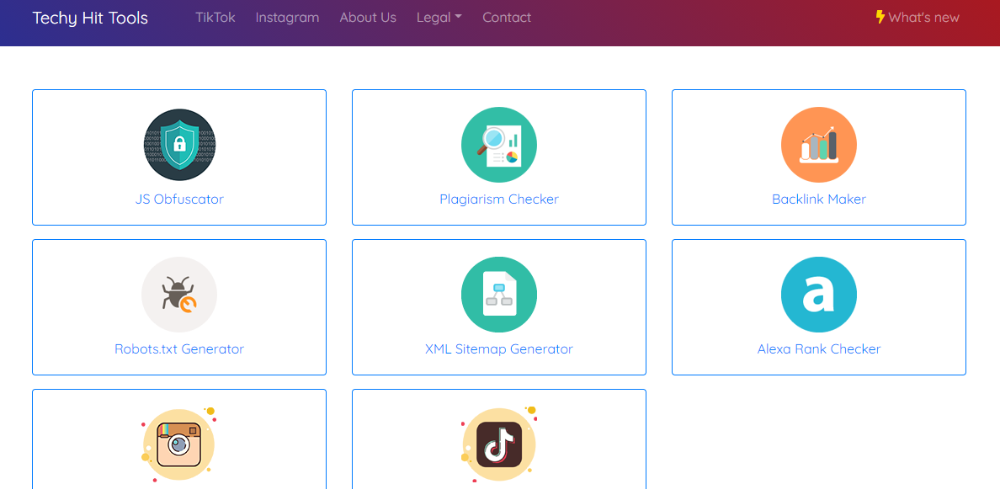Click the lightning bolt icon beside What's new

(880, 17)
